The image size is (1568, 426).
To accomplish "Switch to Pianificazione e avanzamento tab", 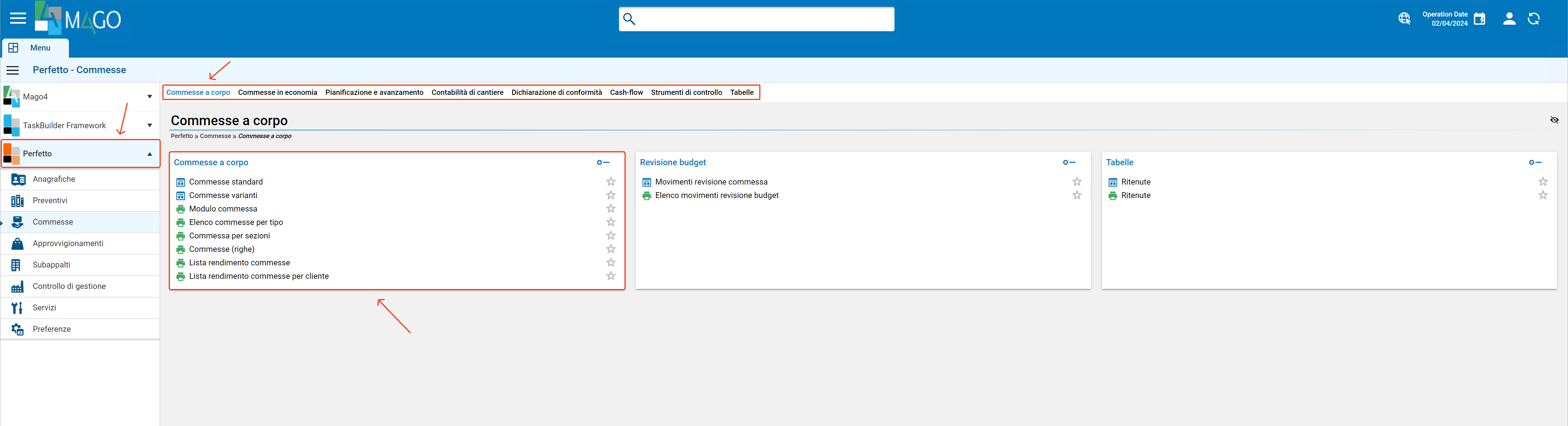I will [x=374, y=92].
